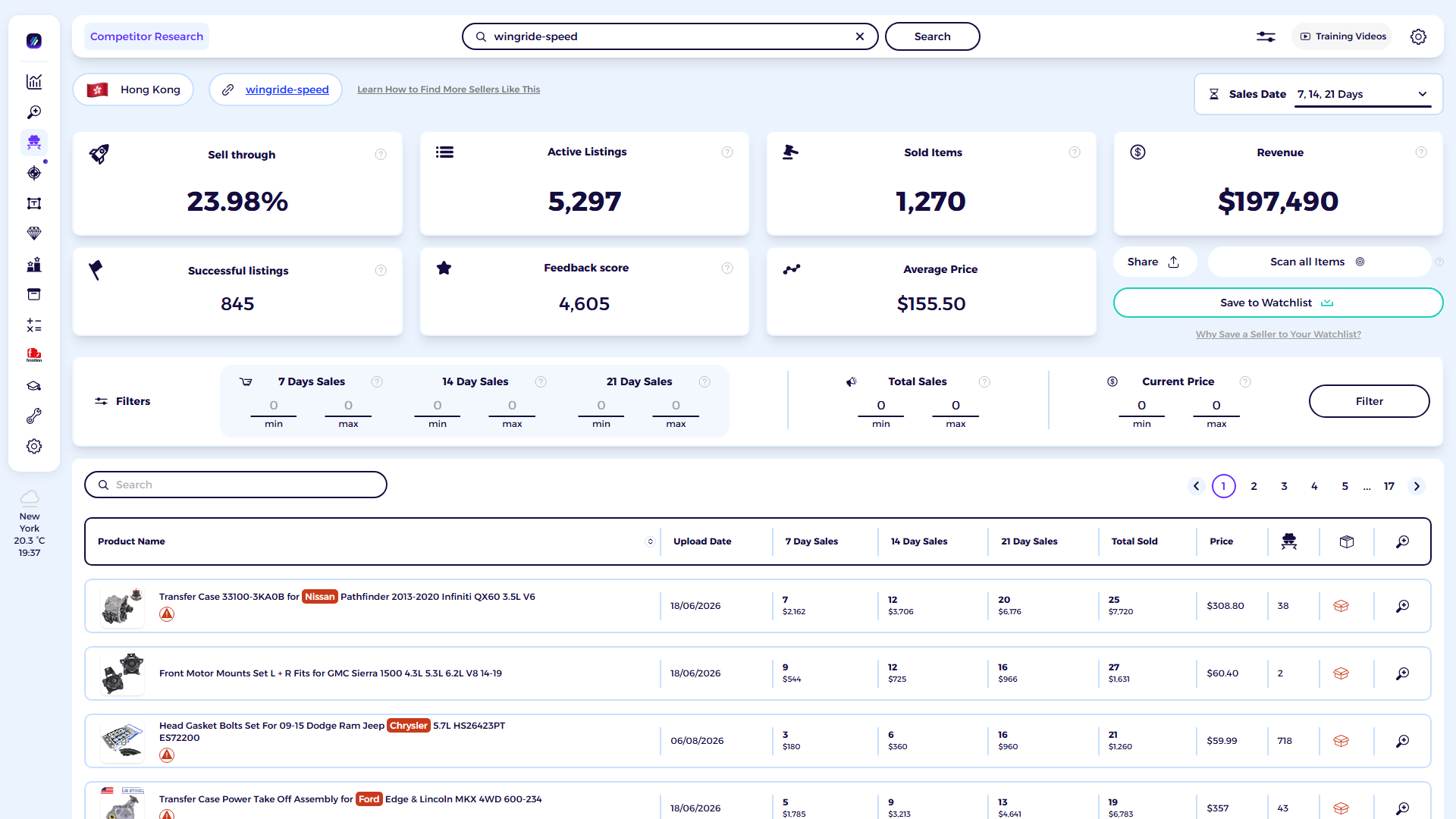Viewport: 1456px width, 819px height.
Task: Jump to page 17 of results
Action: [x=1389, y=486]
